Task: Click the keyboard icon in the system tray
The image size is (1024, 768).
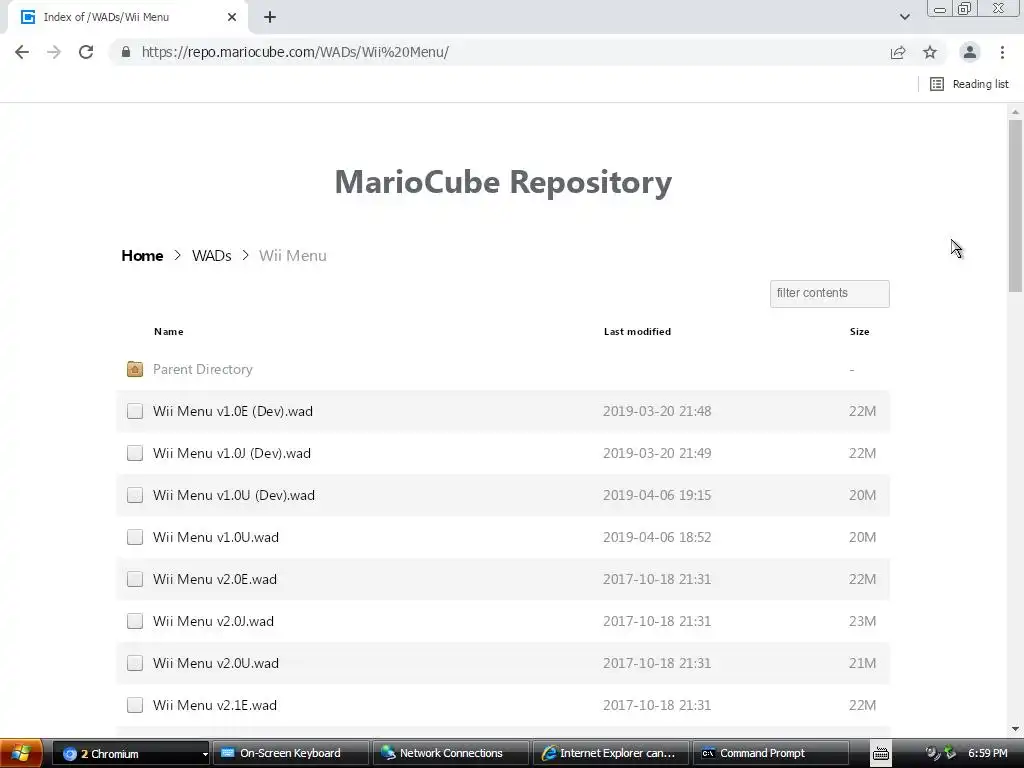Action: pyautogui.click(x=881, y=754)
